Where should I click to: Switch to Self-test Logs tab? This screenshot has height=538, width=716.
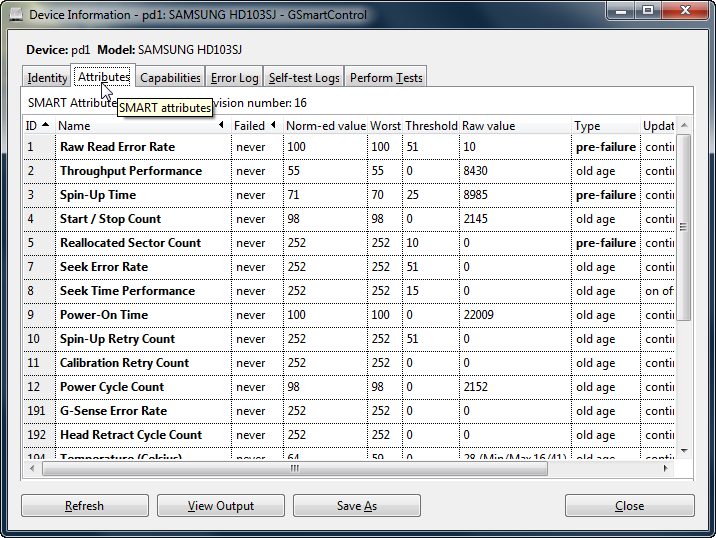click(304, 77)
